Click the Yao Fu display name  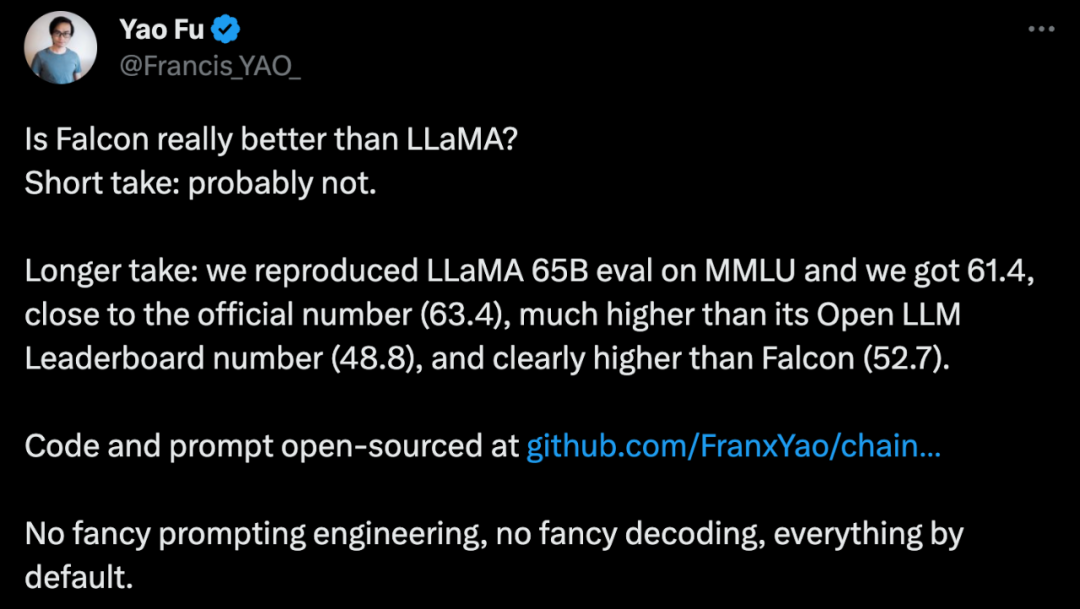point(162,30)
